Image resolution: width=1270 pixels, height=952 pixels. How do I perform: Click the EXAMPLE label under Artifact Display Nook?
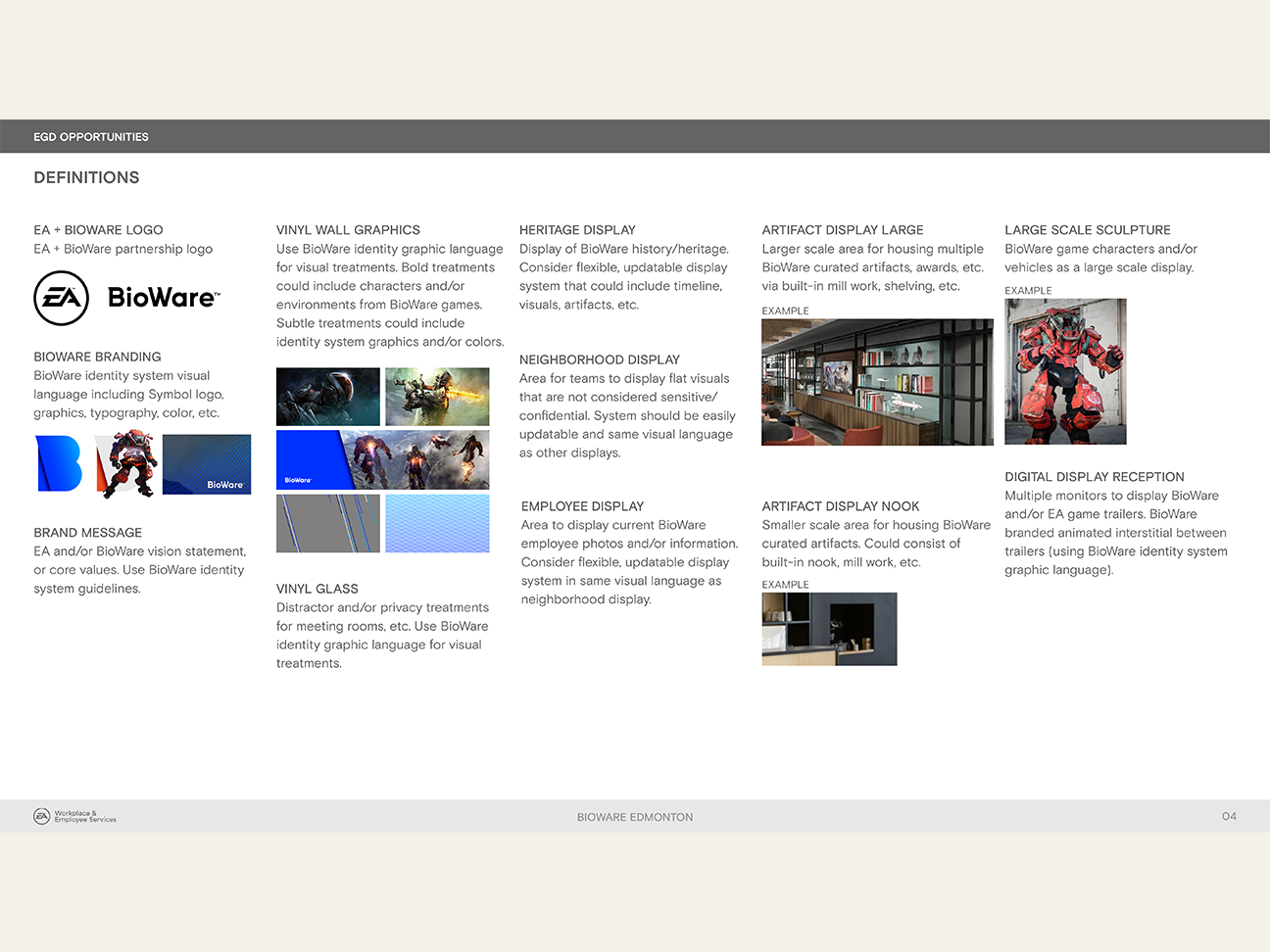(785, 585)
